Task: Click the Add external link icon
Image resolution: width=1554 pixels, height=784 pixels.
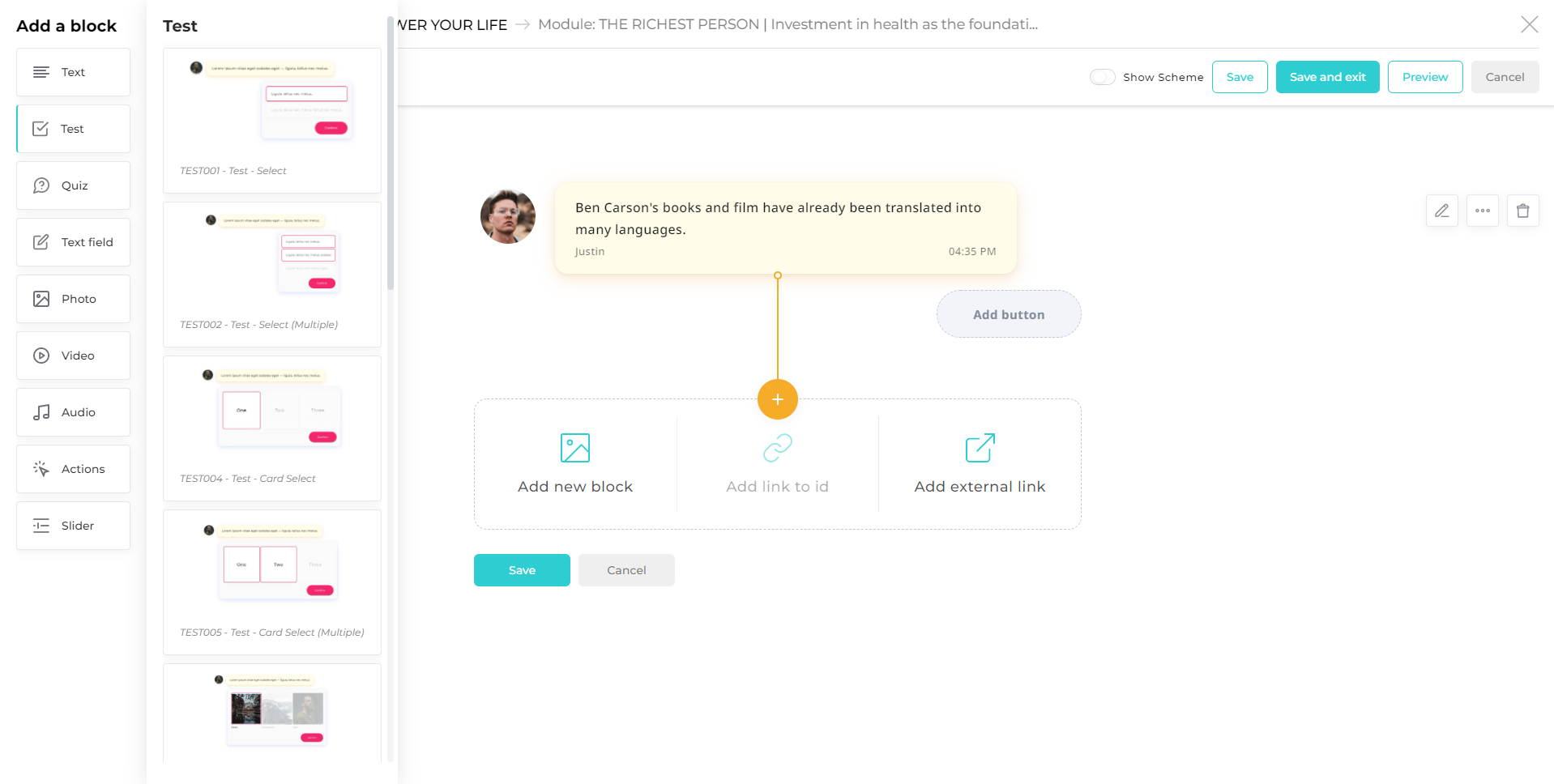Action: point(980,448)
